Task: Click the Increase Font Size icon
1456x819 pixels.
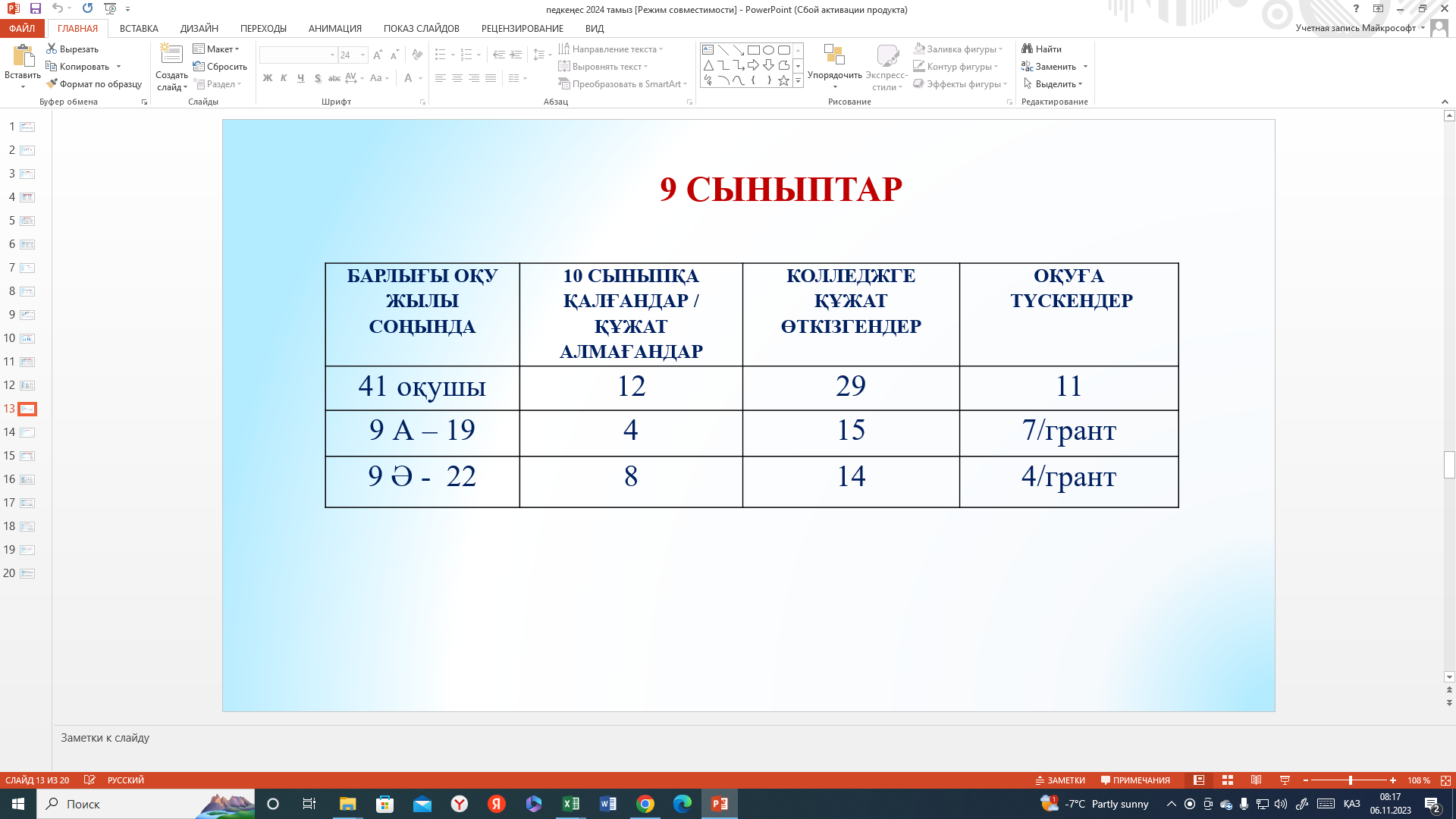Action: [x=378, y=55]
